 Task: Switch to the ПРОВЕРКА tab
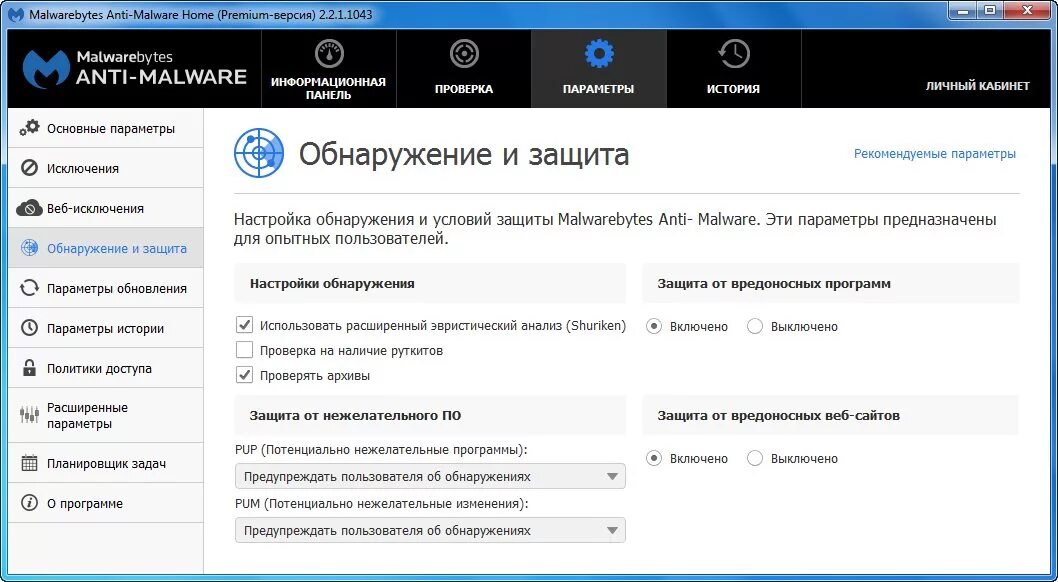coord(464,69)
